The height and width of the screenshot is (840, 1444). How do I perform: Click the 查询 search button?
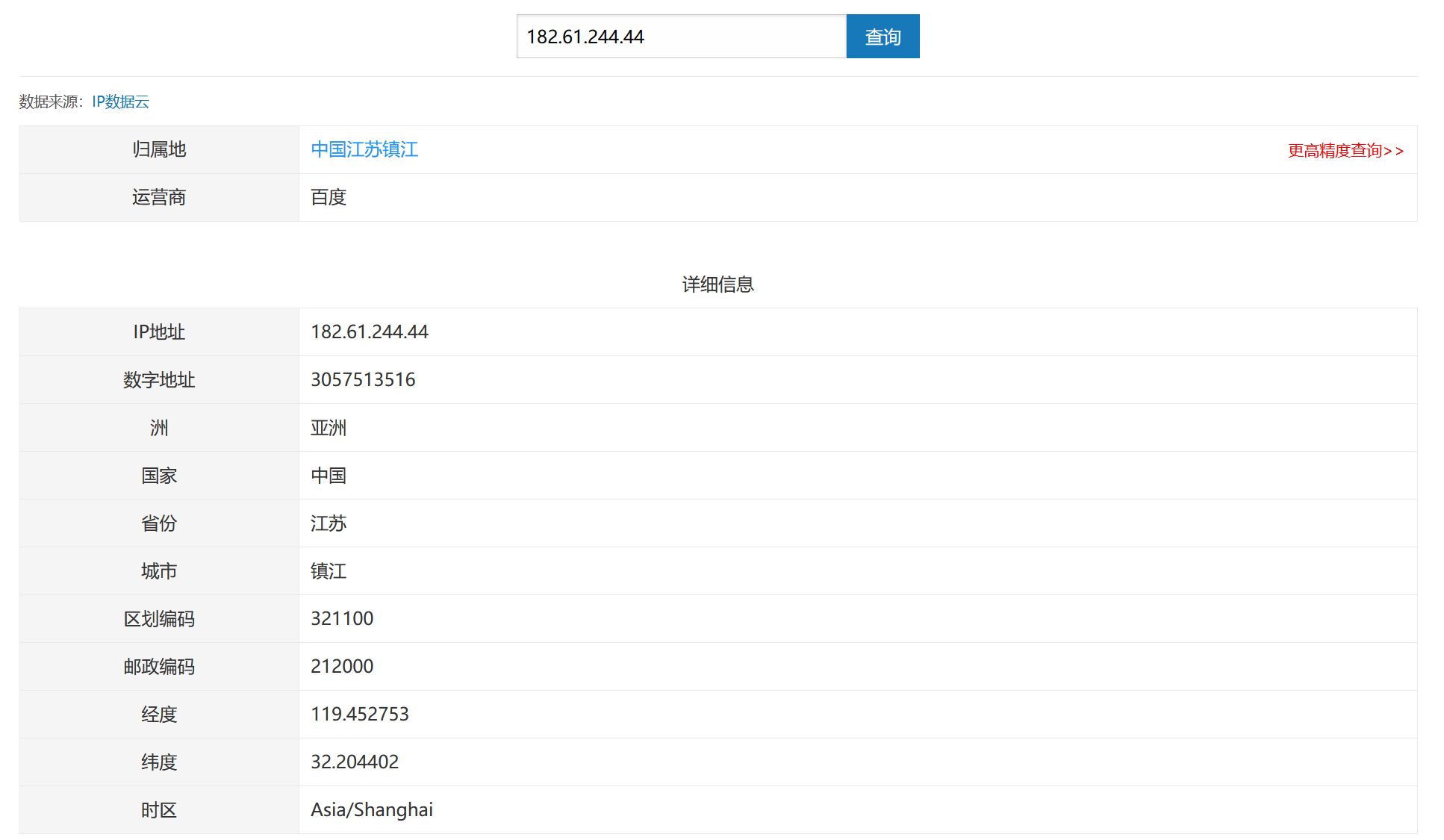pyautogui.click(x=882, y=36)
